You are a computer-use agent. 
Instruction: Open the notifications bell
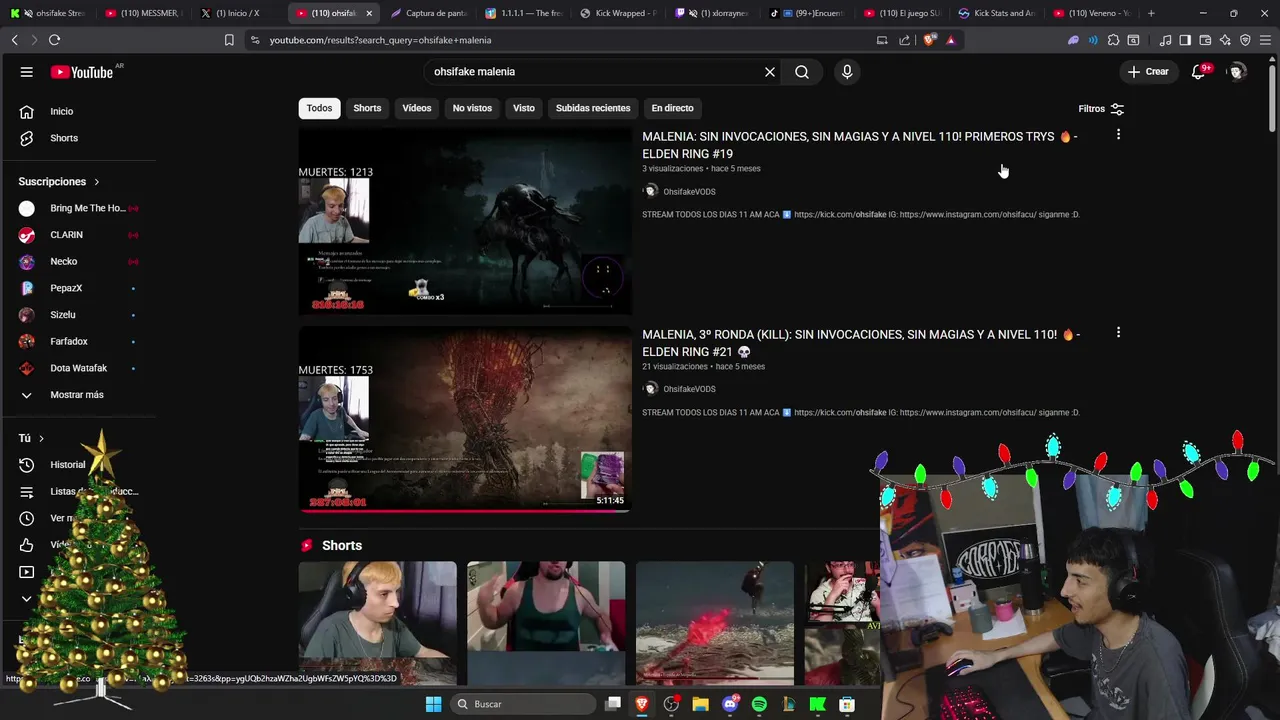[x=1198, y=72]
